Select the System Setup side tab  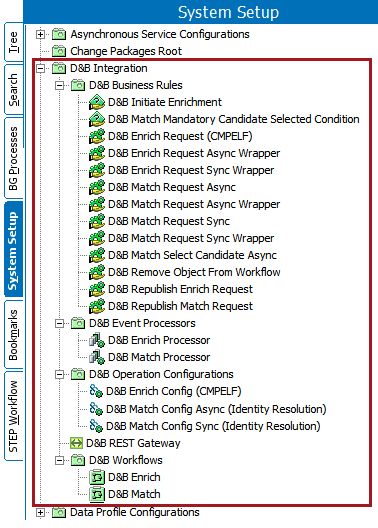pyautogui.click(x=13, y=250)
